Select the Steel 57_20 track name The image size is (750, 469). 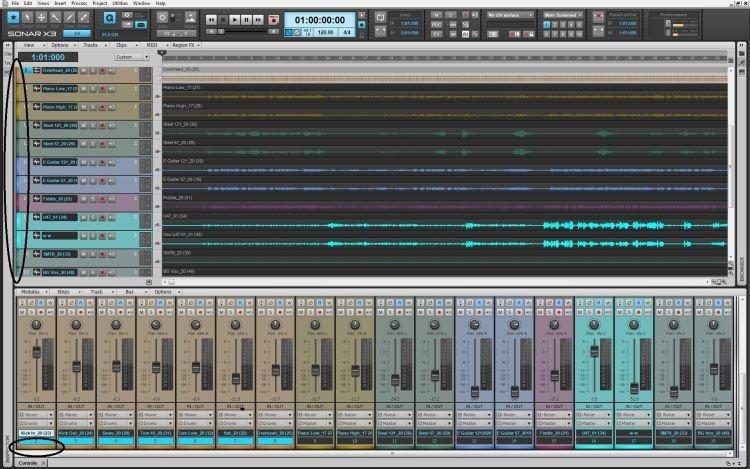59,144
